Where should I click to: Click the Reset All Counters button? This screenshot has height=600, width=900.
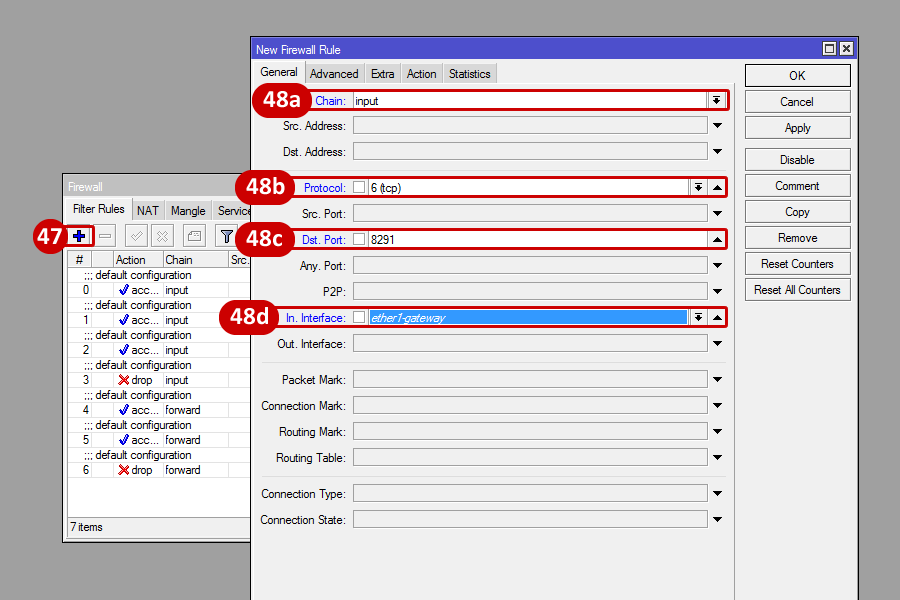click(797, 290)
